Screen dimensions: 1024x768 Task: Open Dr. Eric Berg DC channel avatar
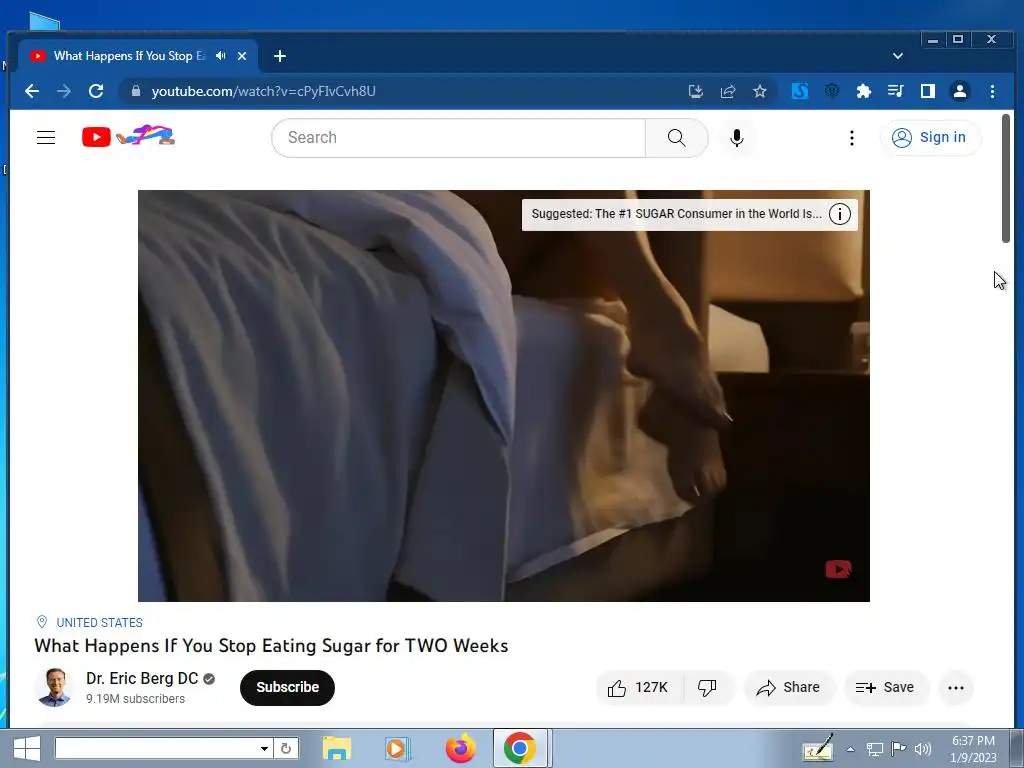[x=54, y=687]
